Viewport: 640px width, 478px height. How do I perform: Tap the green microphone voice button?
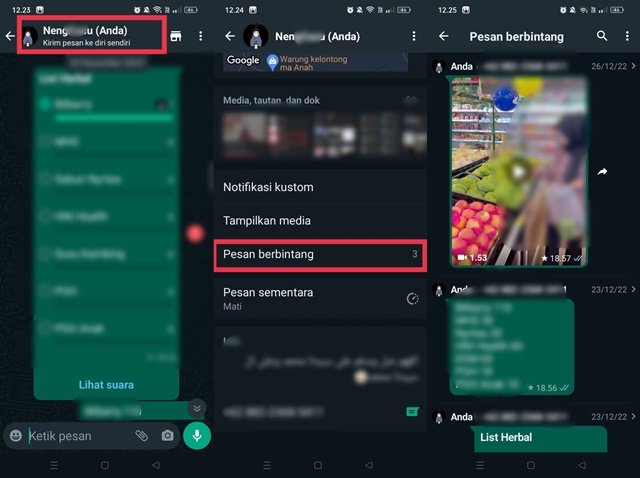point(197,436)
